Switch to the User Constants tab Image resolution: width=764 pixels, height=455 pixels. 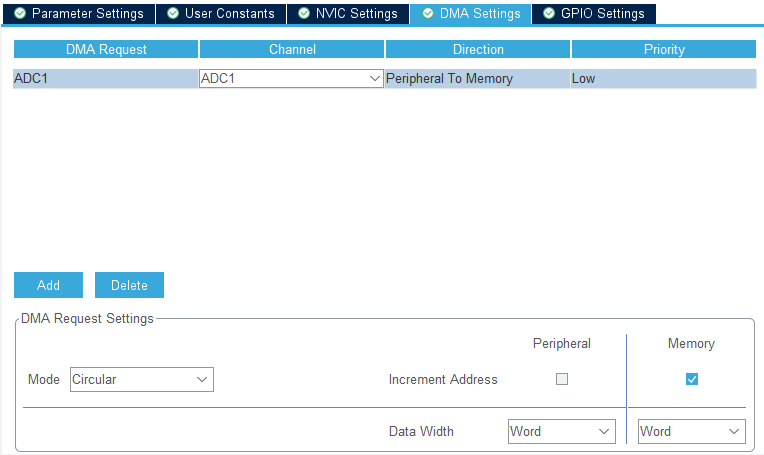click(220, 14)
